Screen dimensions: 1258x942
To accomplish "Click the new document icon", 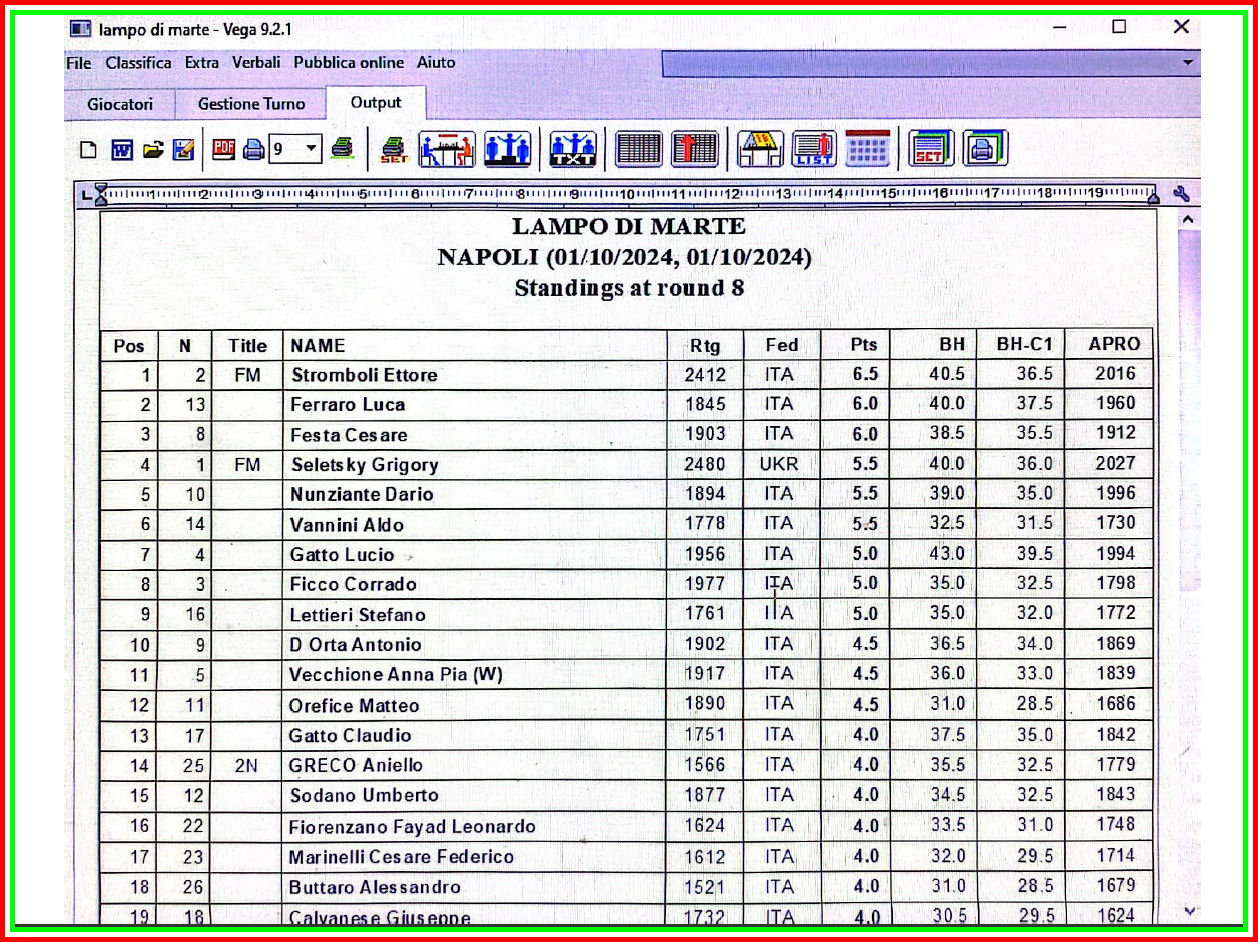I will tap(90, 150).
